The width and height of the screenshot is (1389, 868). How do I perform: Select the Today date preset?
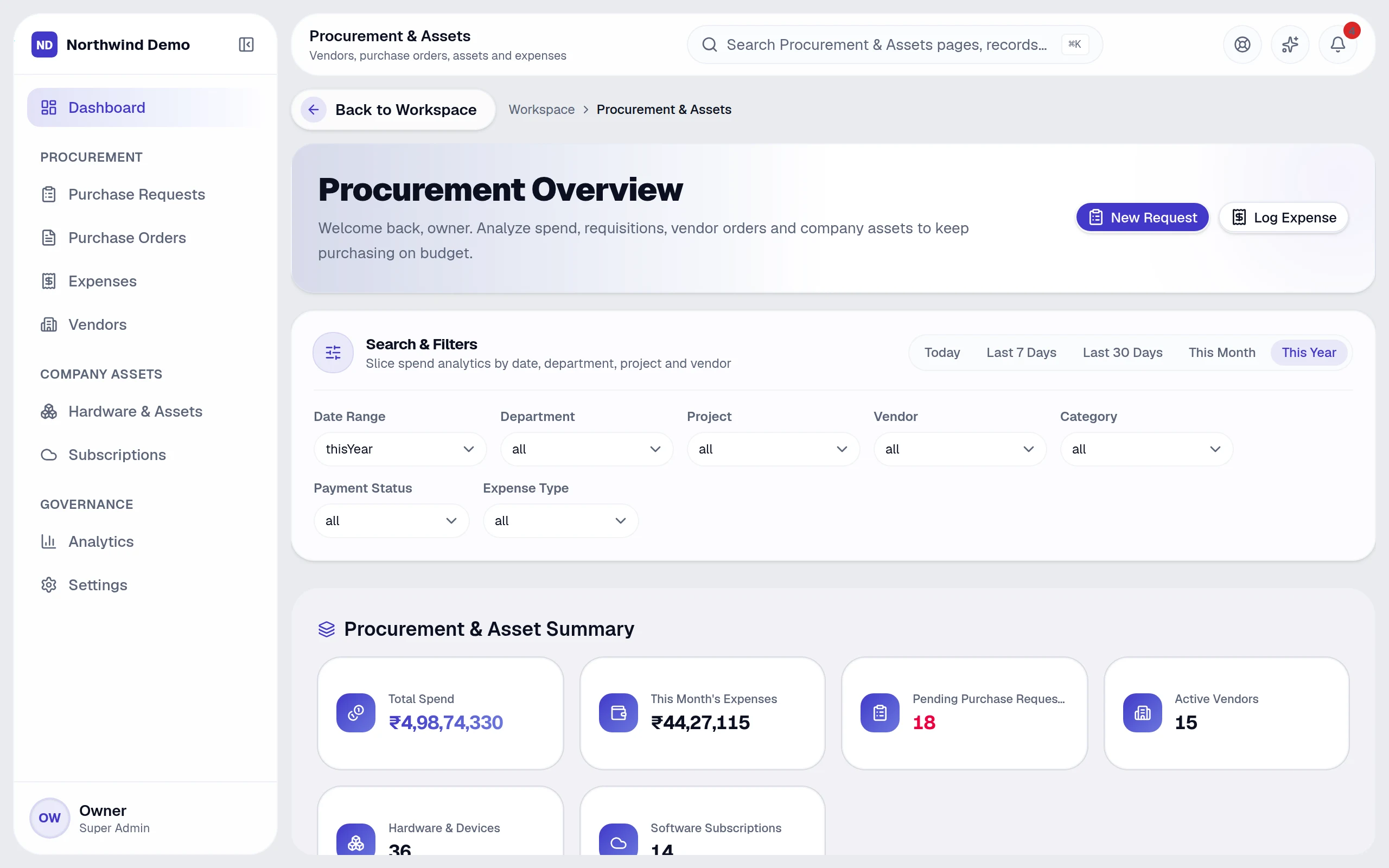point(942,353)
